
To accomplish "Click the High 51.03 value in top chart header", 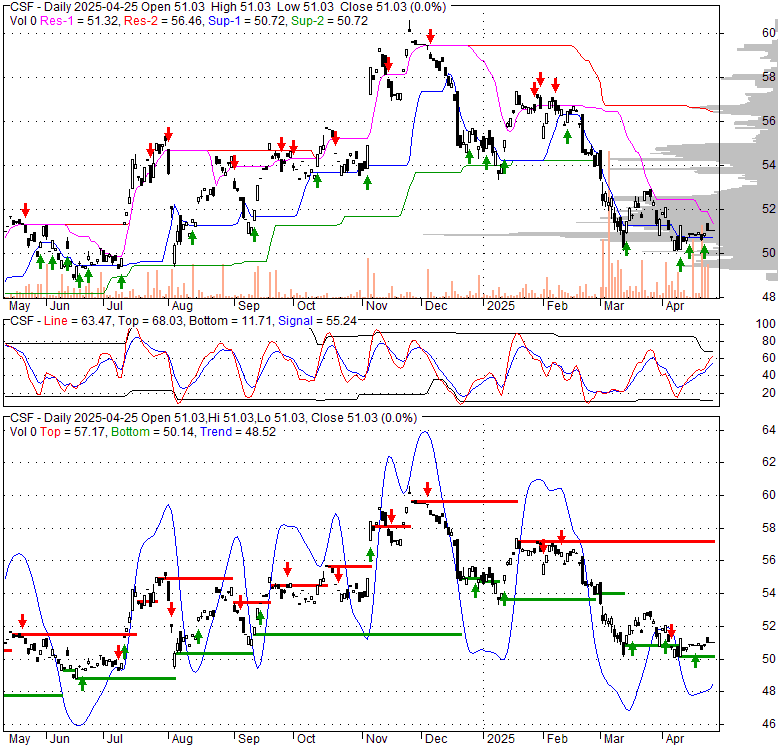I will 241,7.
